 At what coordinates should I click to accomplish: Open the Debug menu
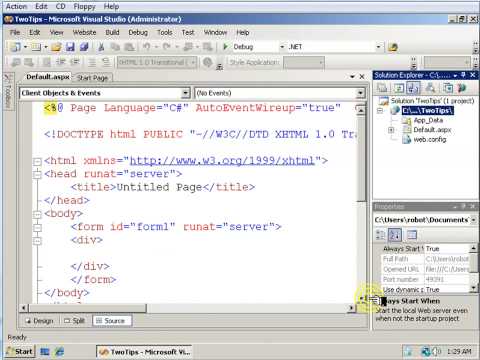click(x=138, y=32)
